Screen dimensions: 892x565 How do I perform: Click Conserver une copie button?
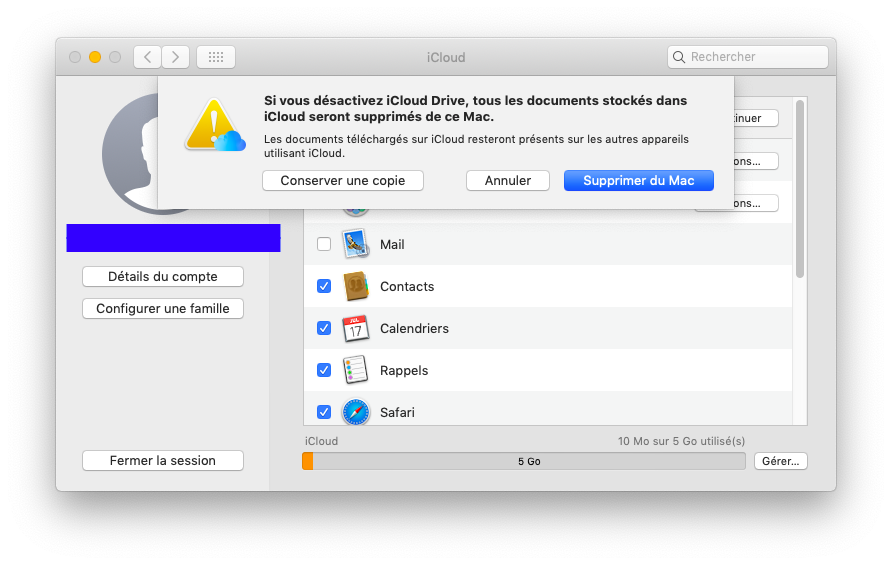(342, 180)
